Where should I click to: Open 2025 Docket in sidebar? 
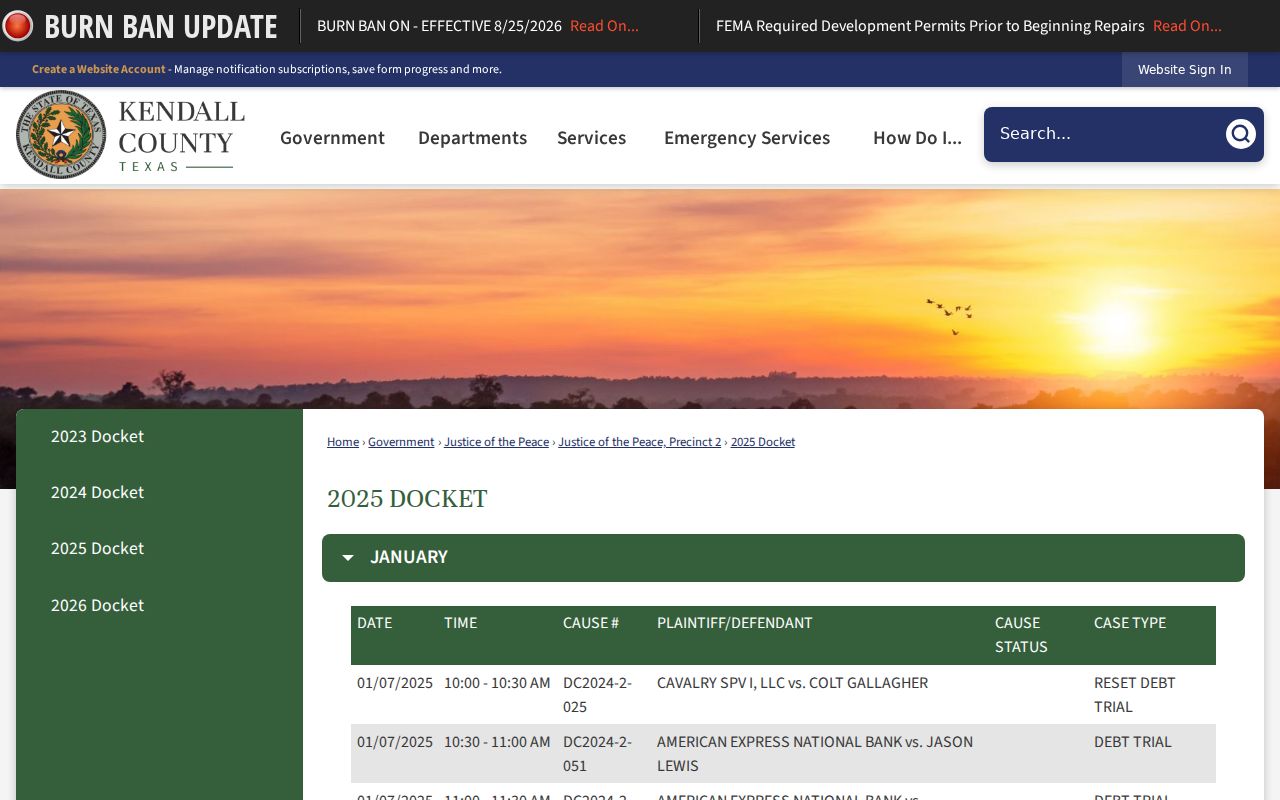[97, 549]
